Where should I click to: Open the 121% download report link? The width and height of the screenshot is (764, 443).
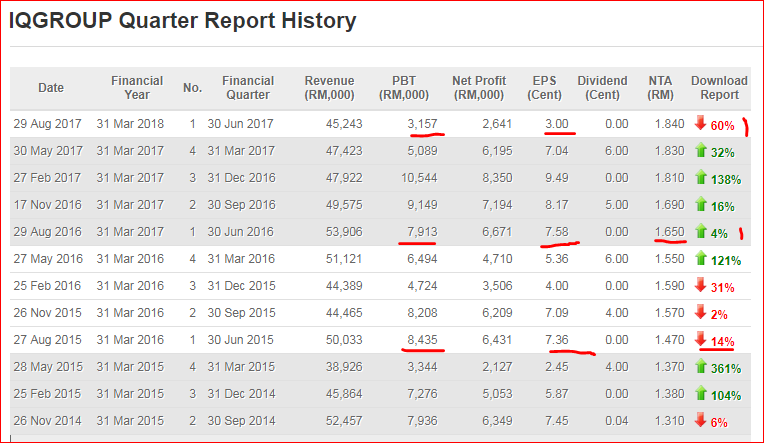click(726, 261)
